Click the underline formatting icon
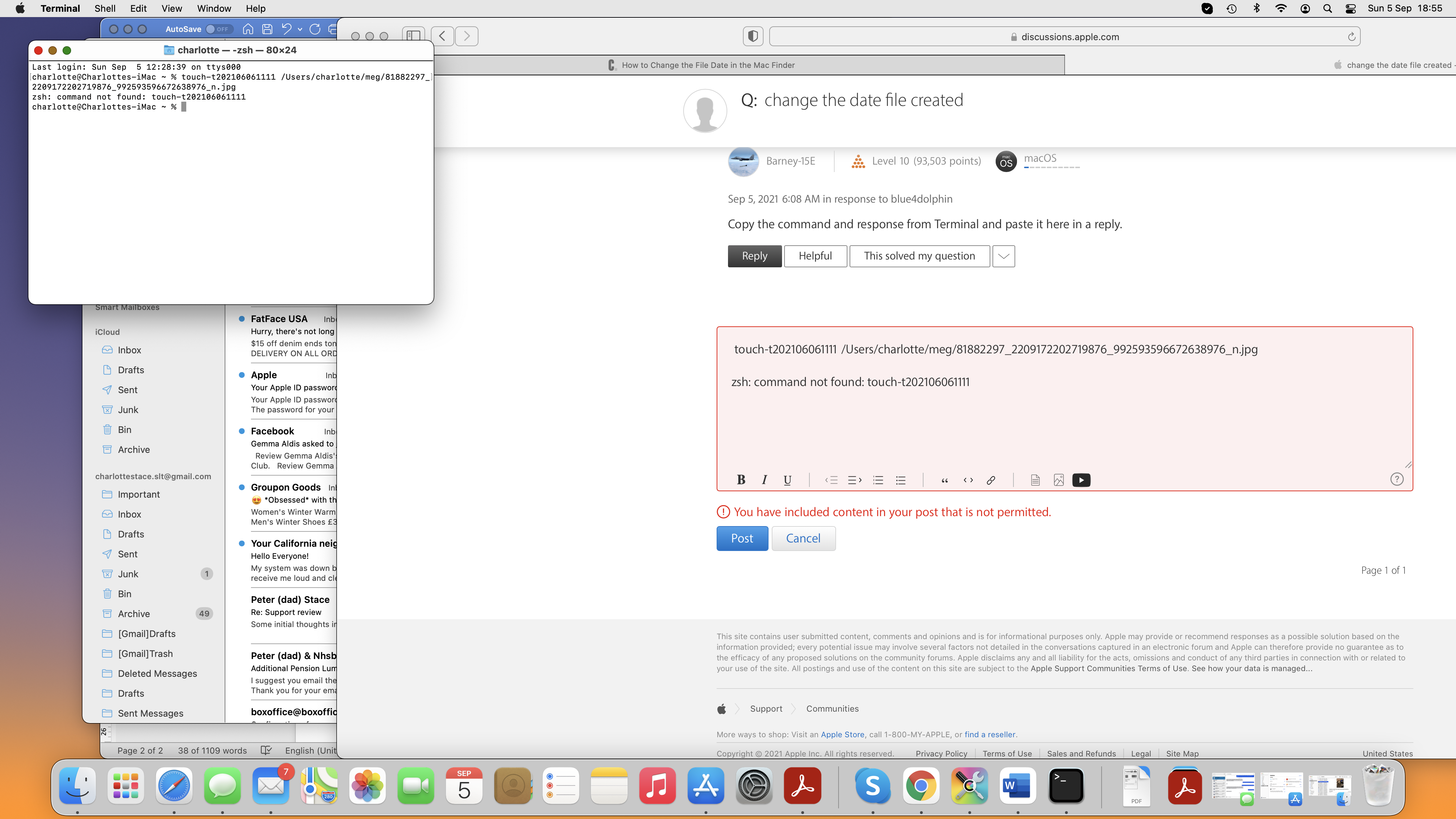Viewport: 1456px width, 819px height. [787, 480]
